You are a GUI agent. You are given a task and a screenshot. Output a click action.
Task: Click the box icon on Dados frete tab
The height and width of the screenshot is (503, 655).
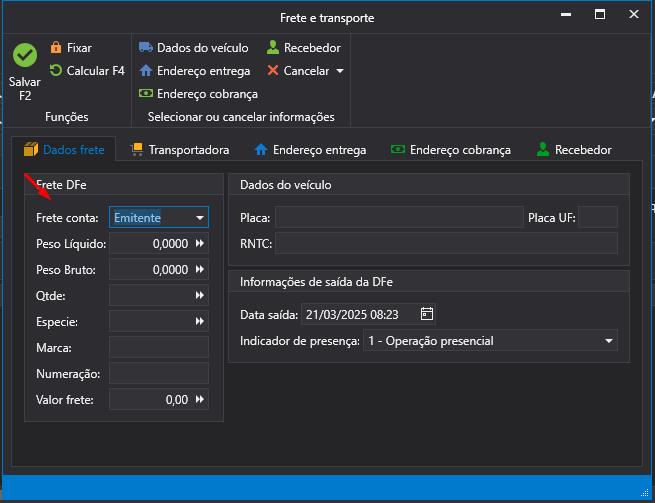31,149
